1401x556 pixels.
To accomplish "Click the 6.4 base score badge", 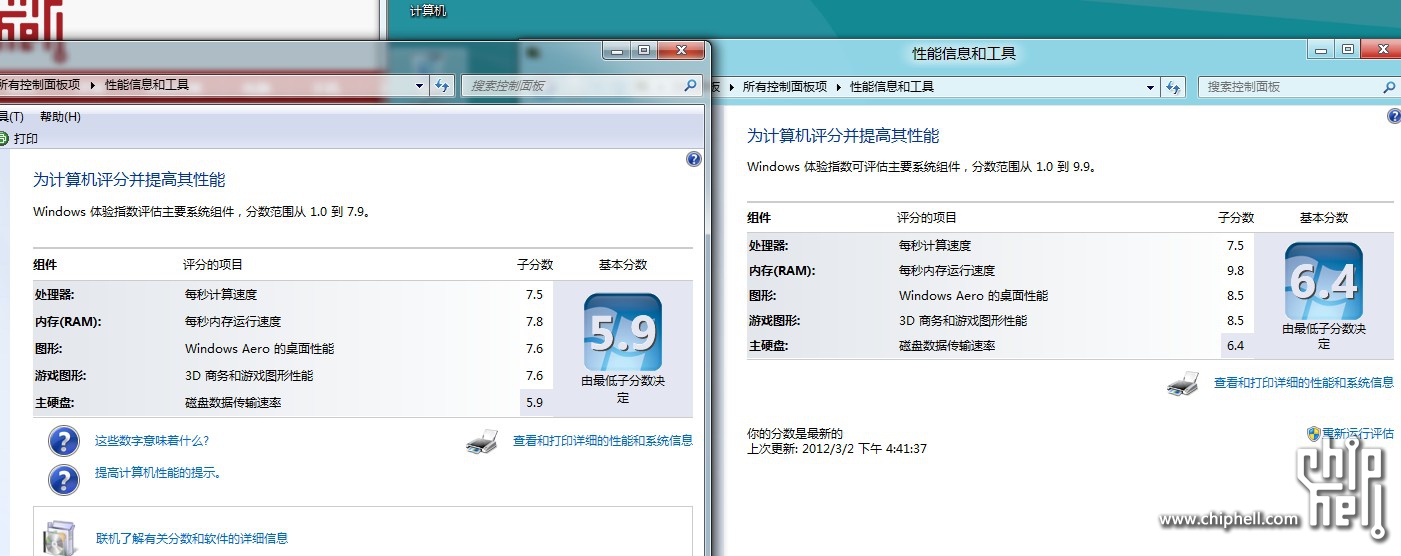I will [x=1324, y=282].
